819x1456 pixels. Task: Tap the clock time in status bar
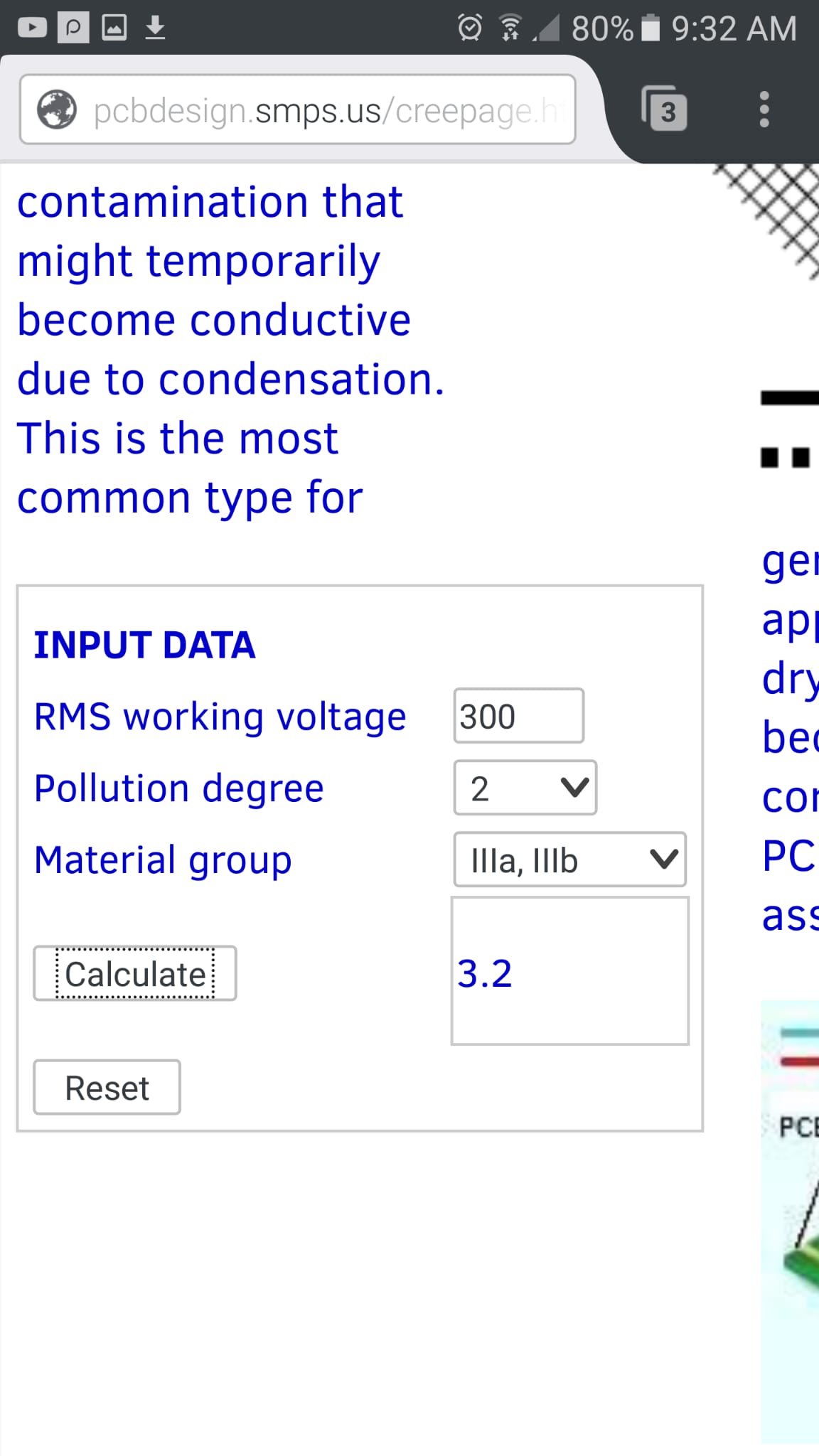point(734,29)
